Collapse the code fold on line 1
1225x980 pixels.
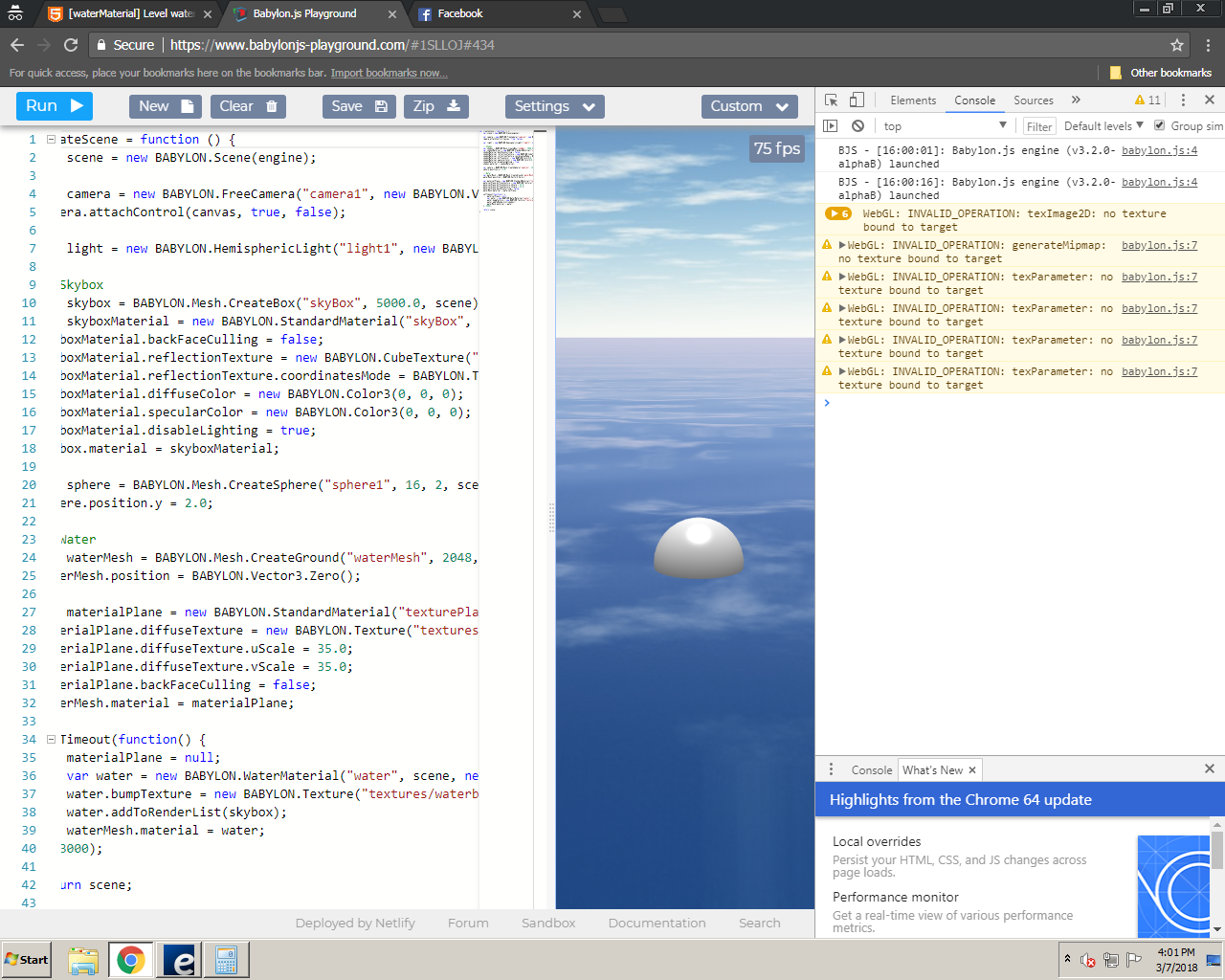(x=51, y=140)
